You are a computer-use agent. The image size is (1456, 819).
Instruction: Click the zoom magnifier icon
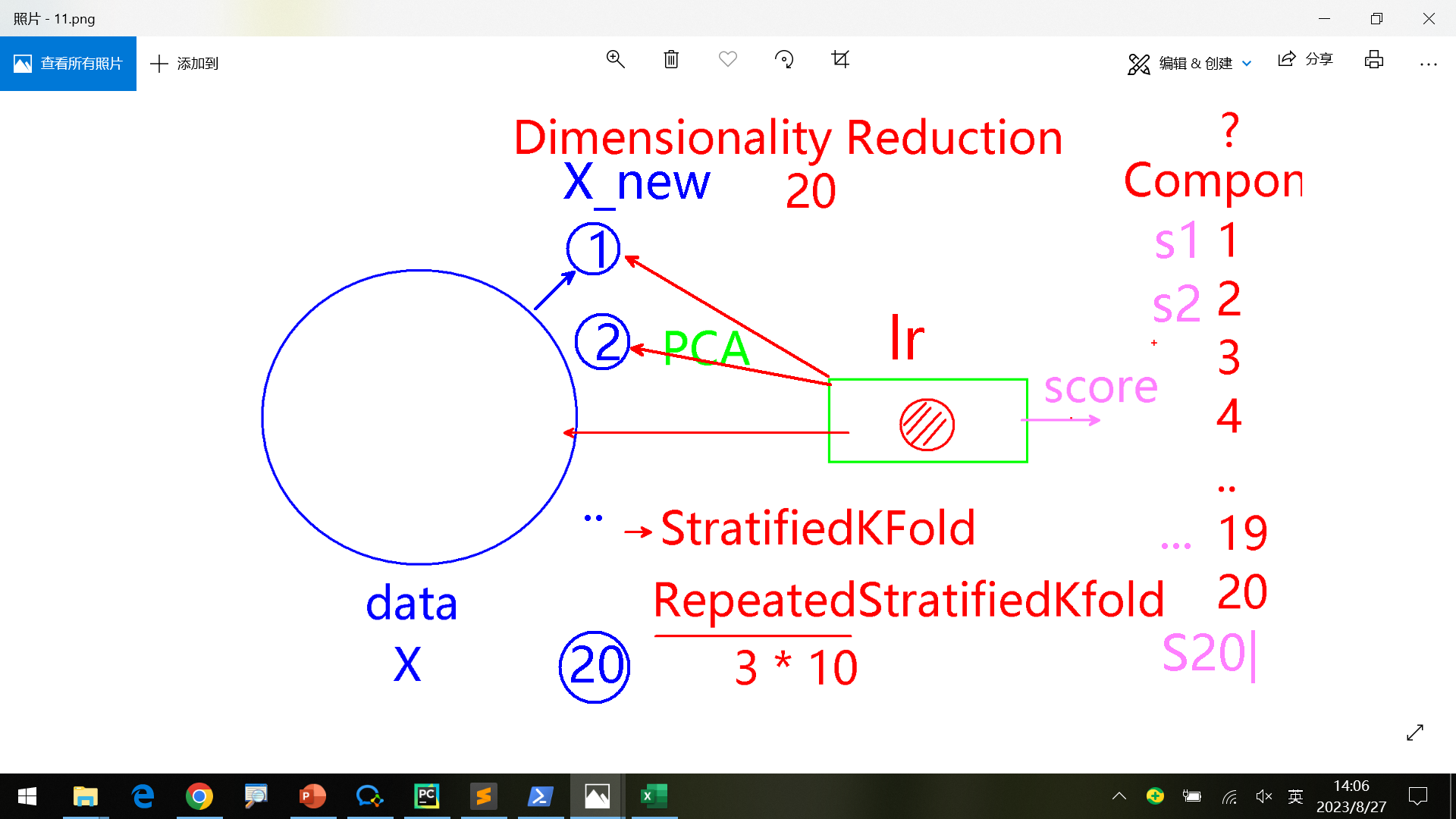click(x=615, y=60)
